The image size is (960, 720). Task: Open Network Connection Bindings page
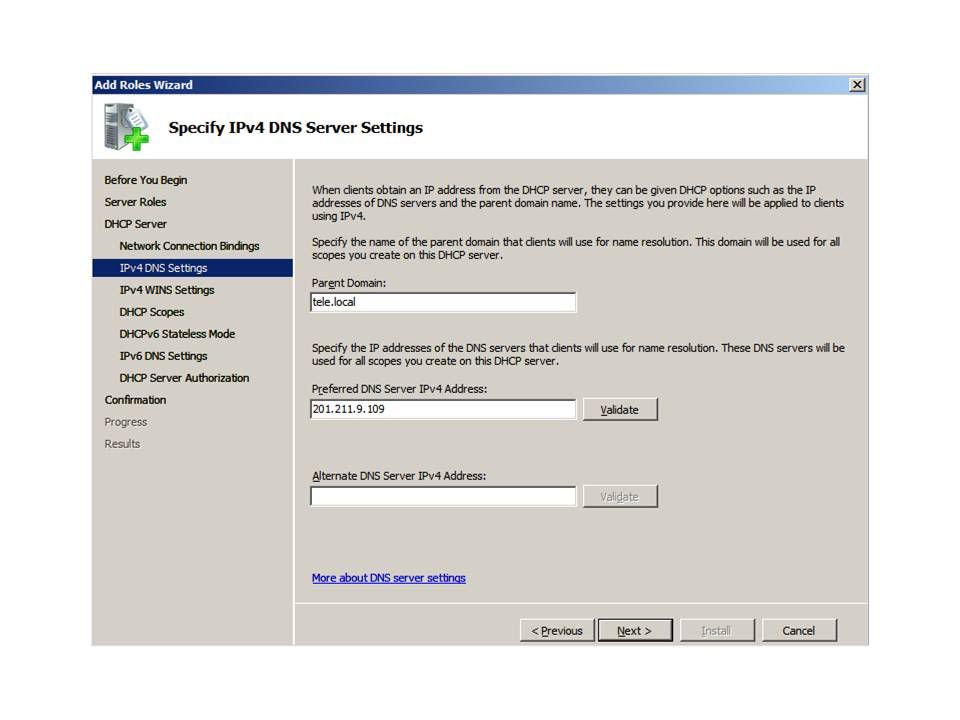tap(189, 246)
